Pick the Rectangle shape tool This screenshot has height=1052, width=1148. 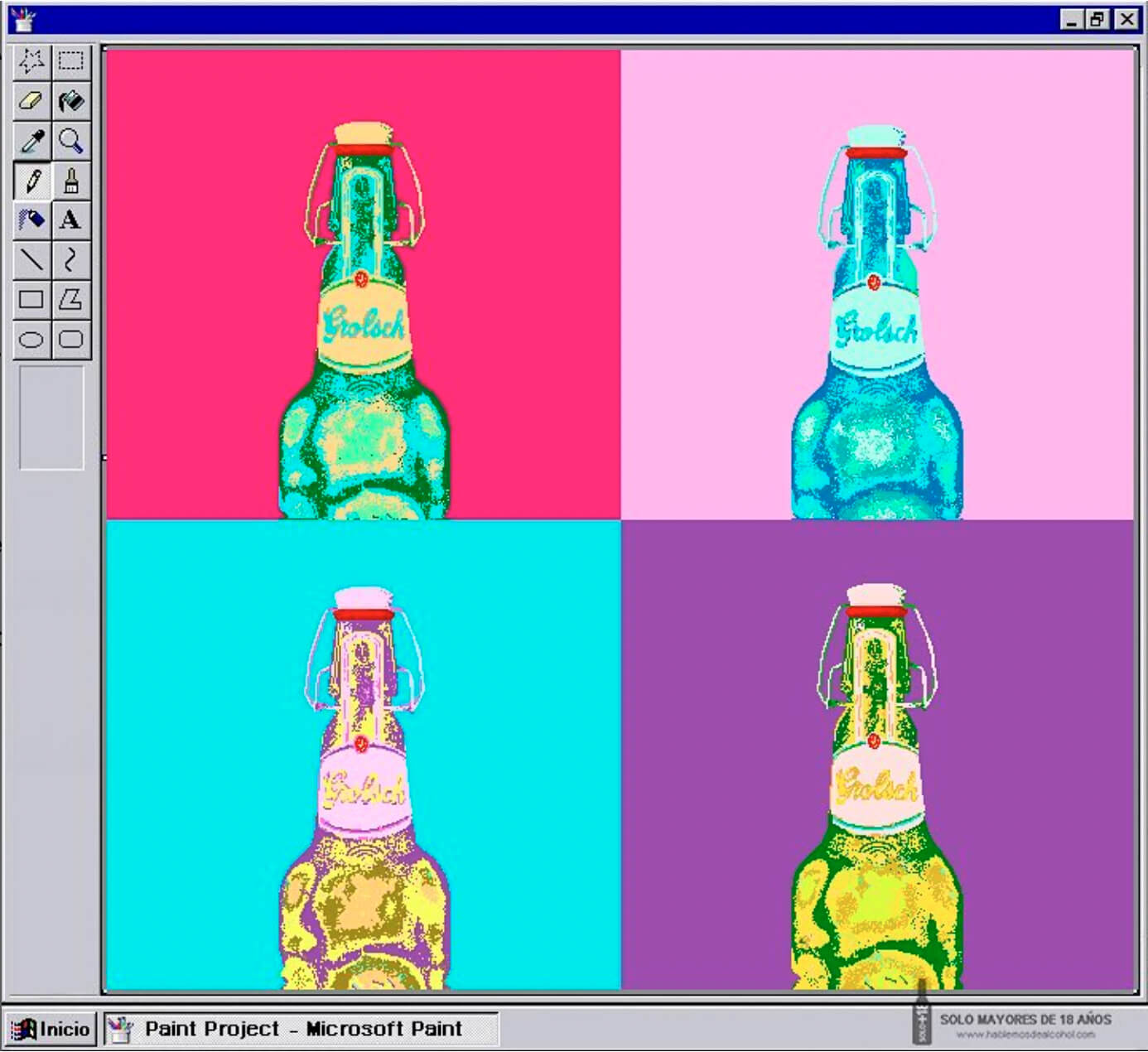tap(31, 300)
